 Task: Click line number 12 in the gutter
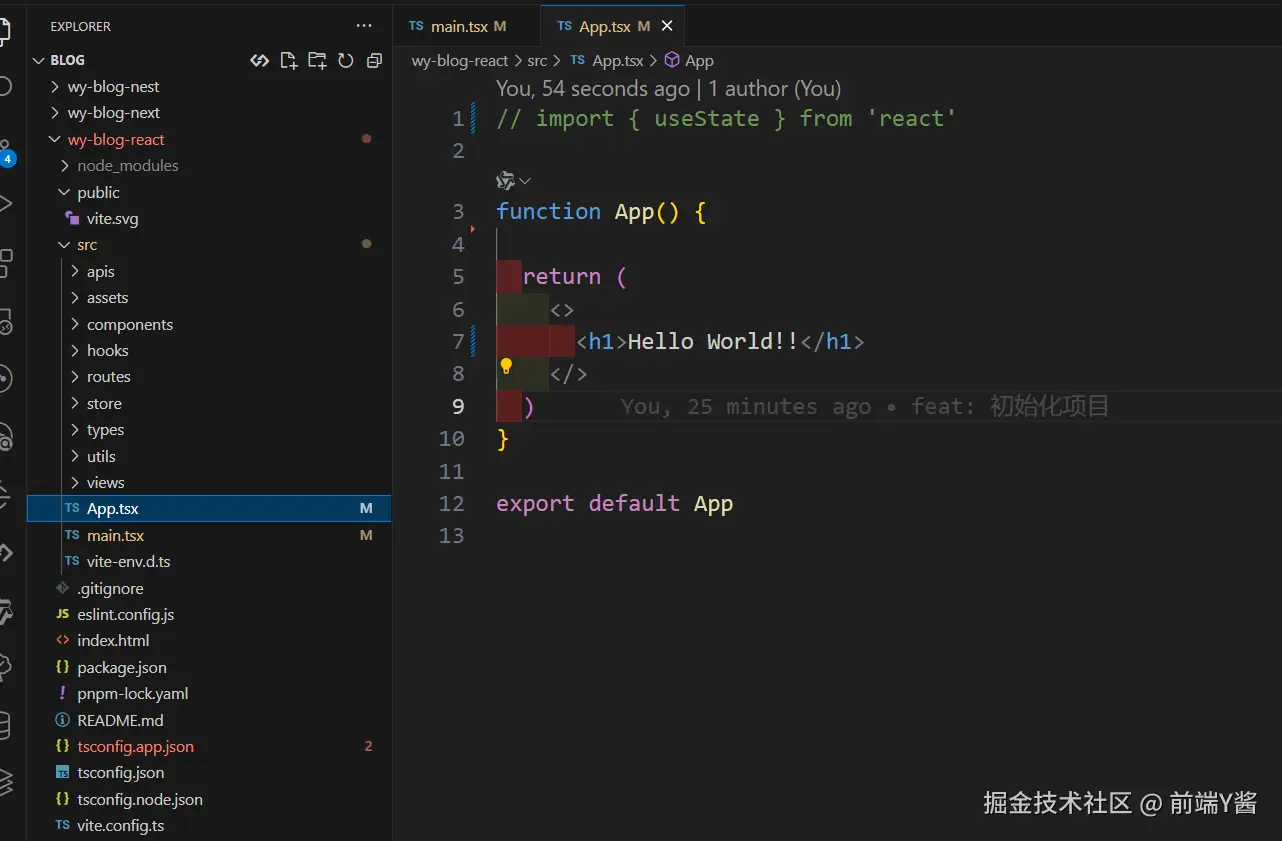[452, 503]
